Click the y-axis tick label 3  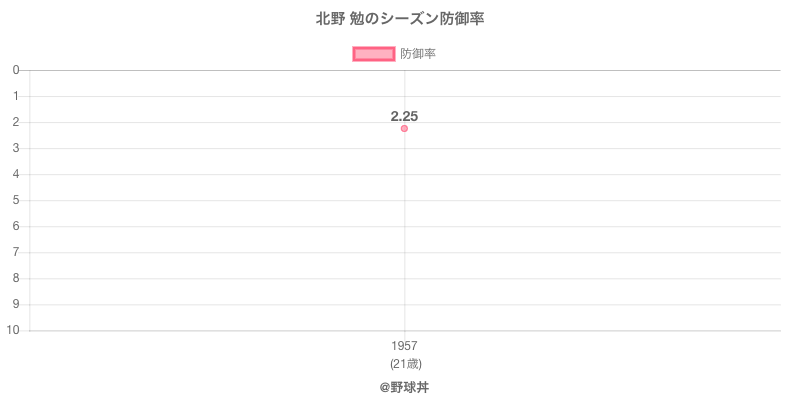pyautogui.click(x=16, y=148)
